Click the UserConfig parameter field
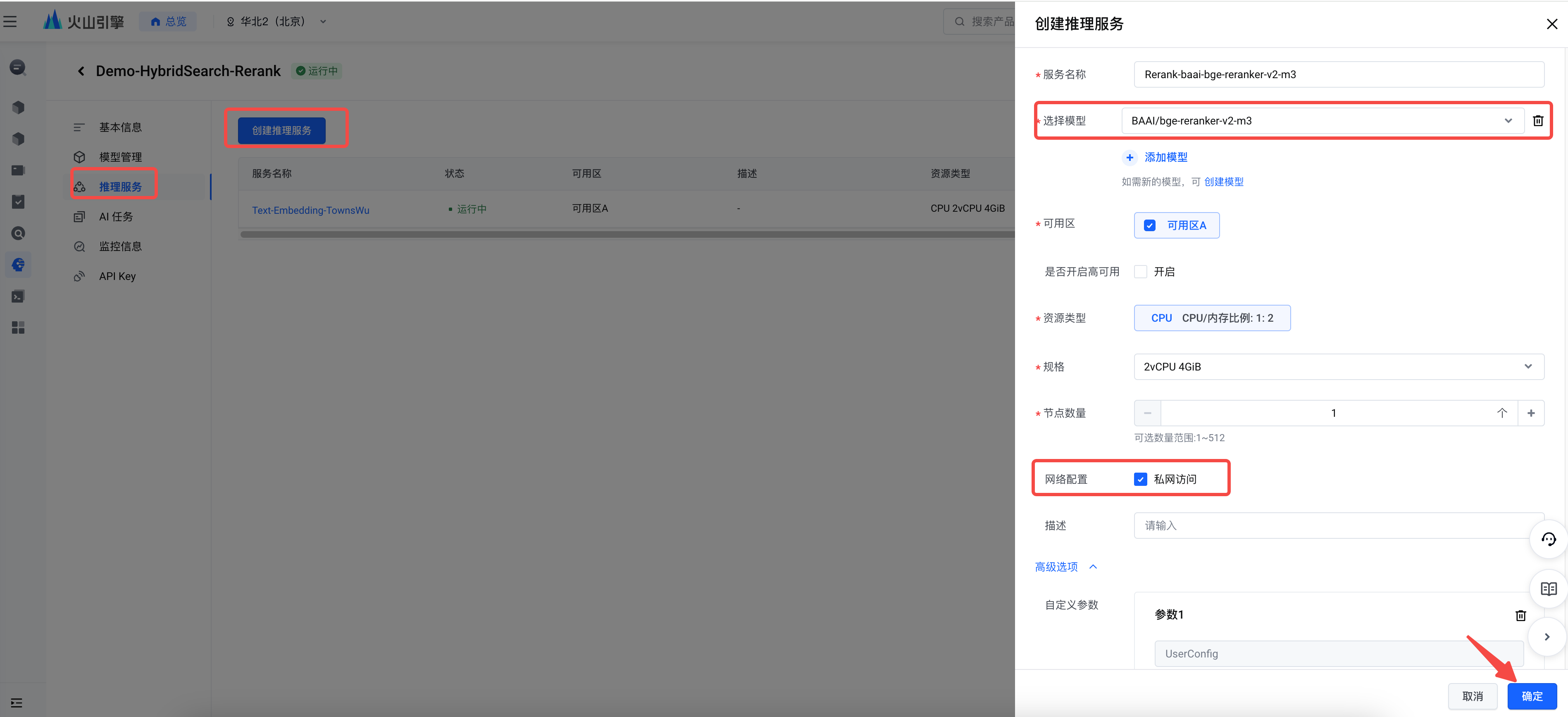Image resolution: width=1568 pixels, height=717 pixels. (x=1339, y=654)
